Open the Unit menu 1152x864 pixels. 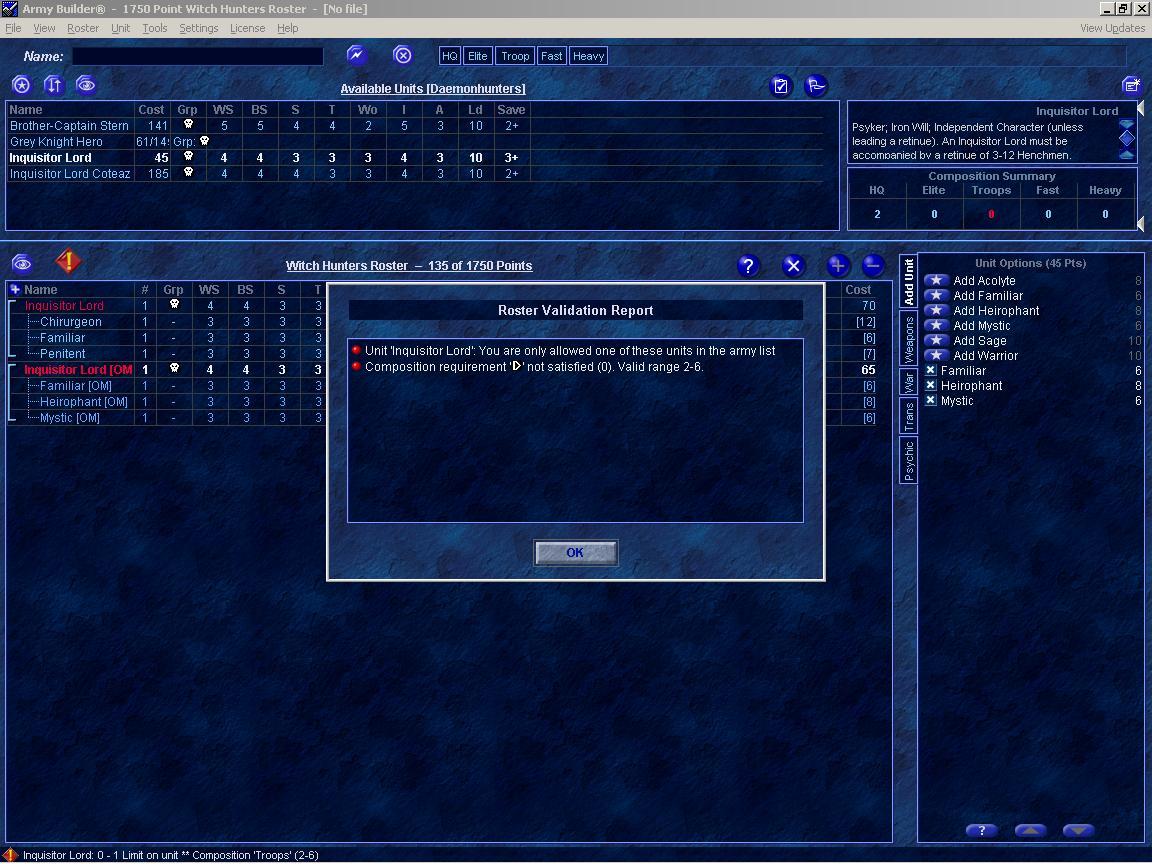(120, 28)
